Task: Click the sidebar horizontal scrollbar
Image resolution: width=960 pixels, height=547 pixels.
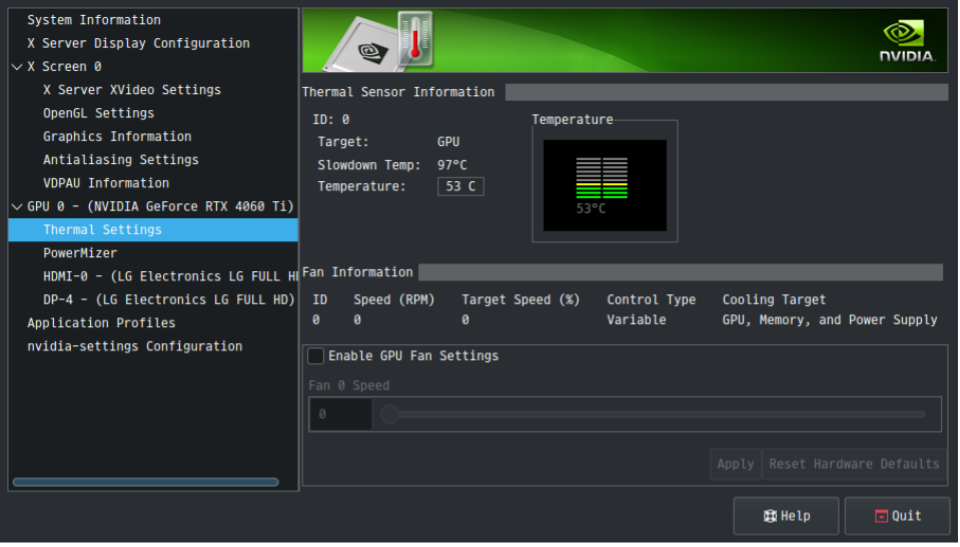Action: tap(145, 482)
